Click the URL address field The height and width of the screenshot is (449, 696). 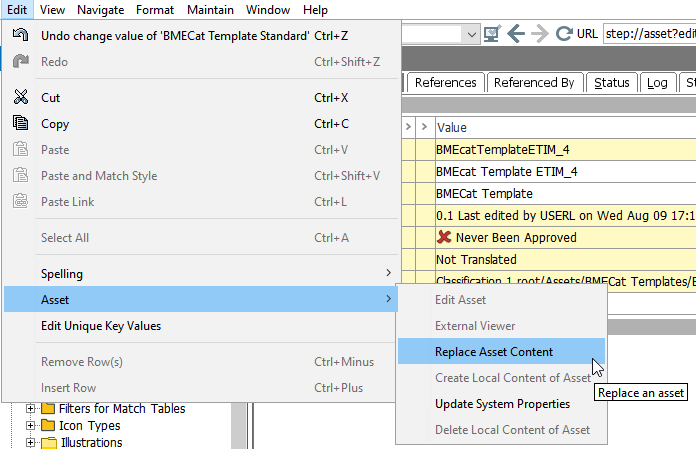point(648,34)
